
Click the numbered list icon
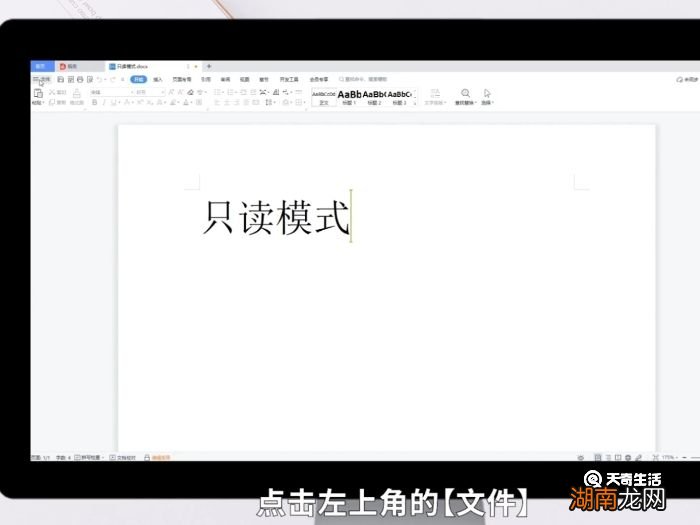pyautogui.click(x=231, y=92)
